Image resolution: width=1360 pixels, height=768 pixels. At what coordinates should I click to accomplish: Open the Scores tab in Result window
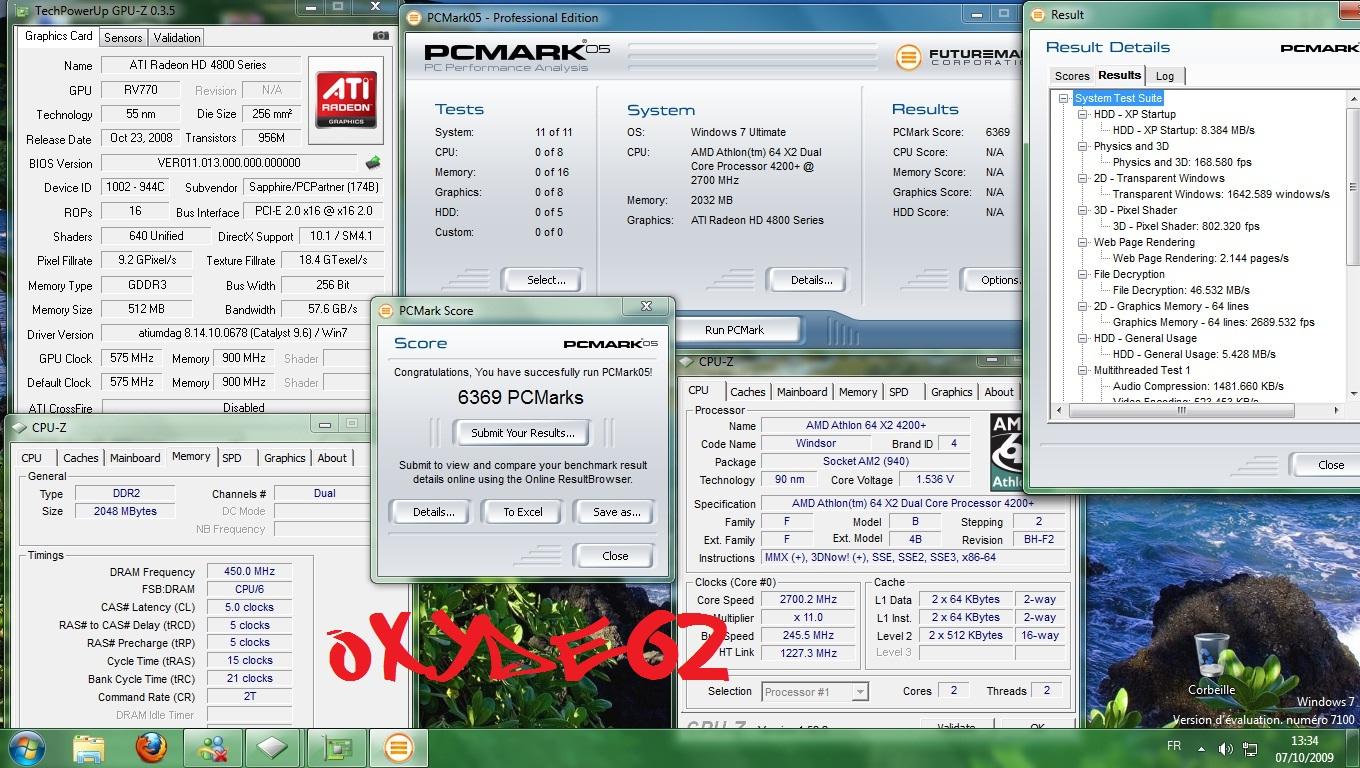pyautogui.click(x=1071, y=76)
